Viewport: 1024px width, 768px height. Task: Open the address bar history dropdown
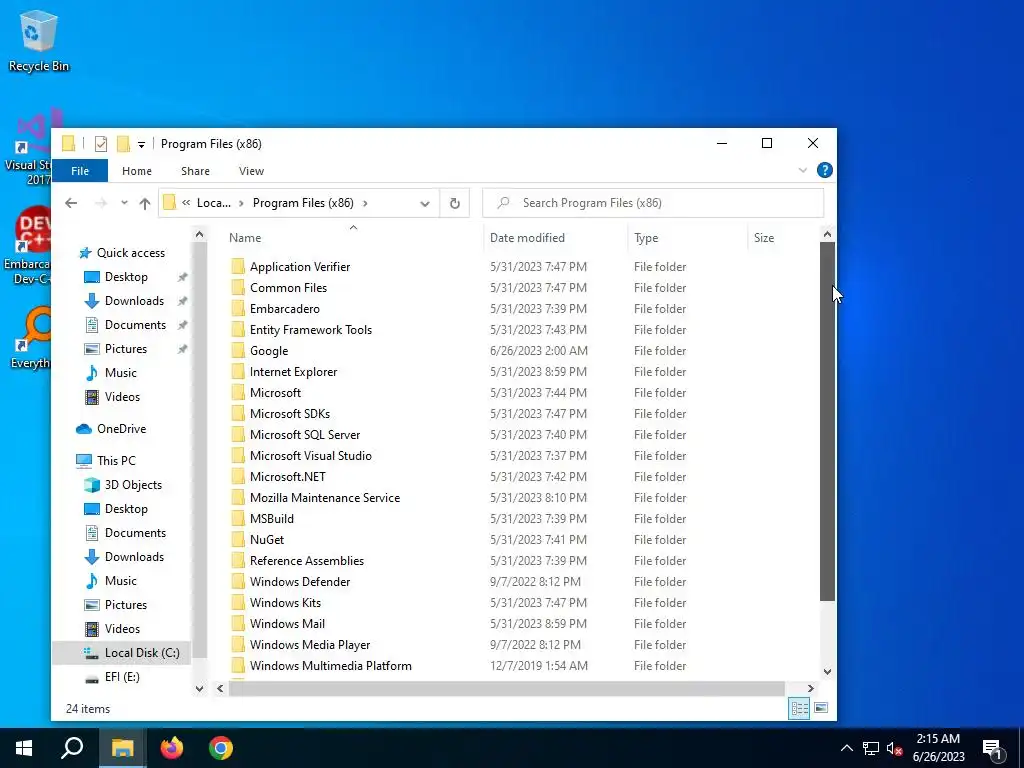(424, 203)
